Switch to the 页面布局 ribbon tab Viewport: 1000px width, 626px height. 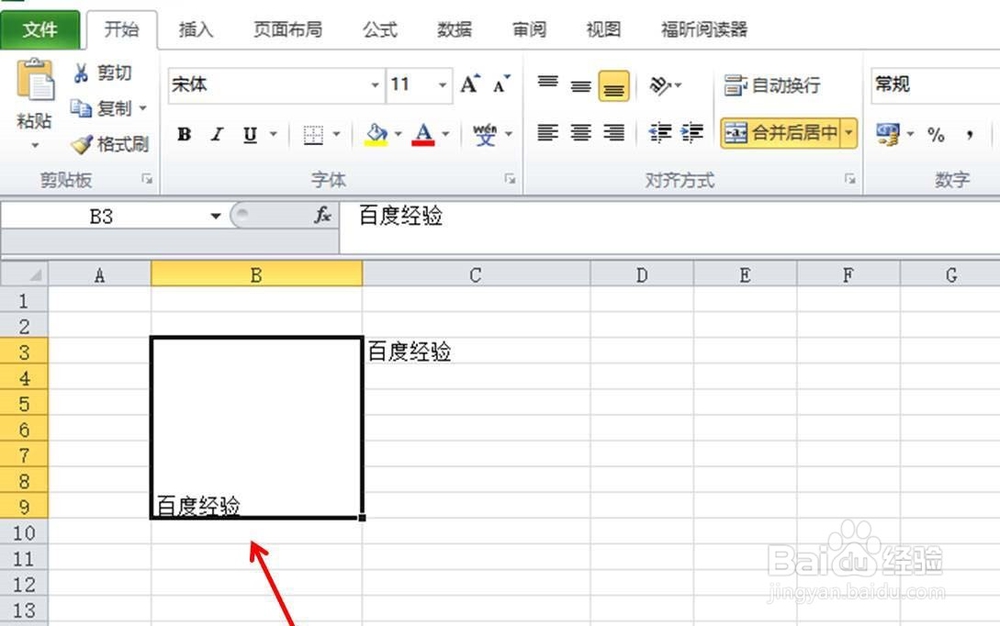(x=286, y=30)
